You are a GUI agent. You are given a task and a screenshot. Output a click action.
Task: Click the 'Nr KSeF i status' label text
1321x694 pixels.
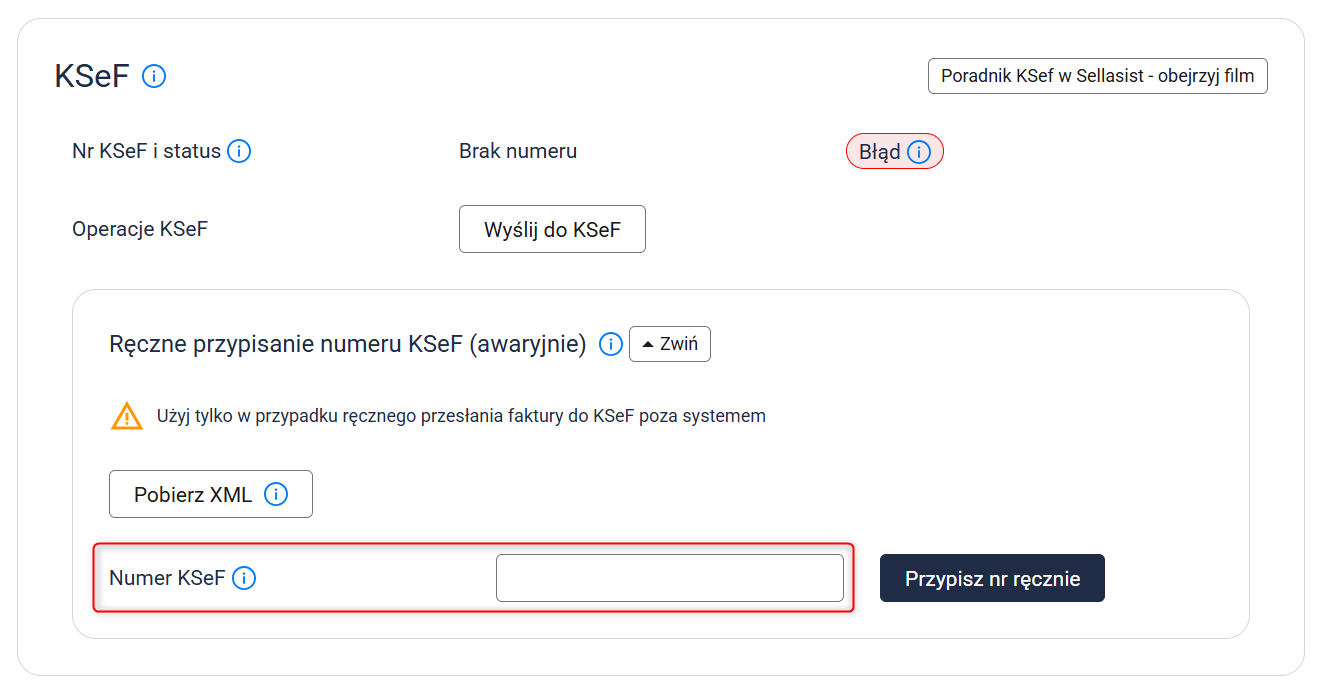pos(146,152)
